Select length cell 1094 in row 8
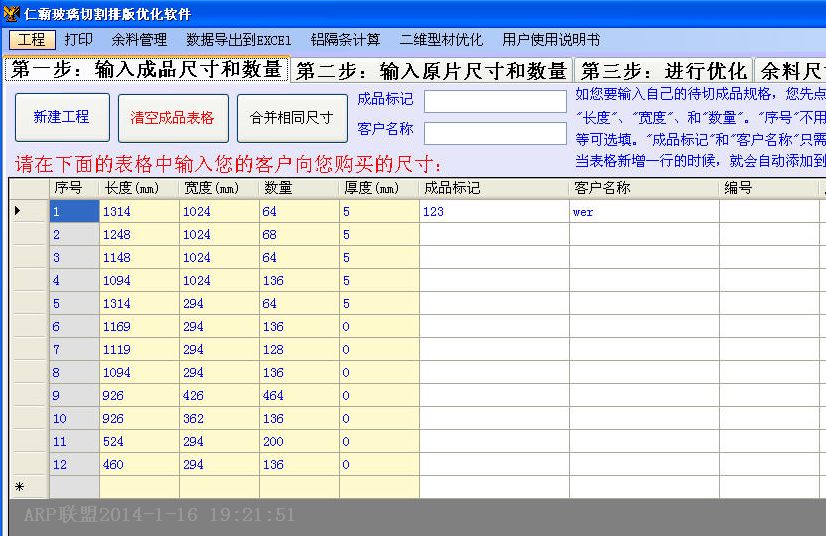 click(x=139, y=372)
